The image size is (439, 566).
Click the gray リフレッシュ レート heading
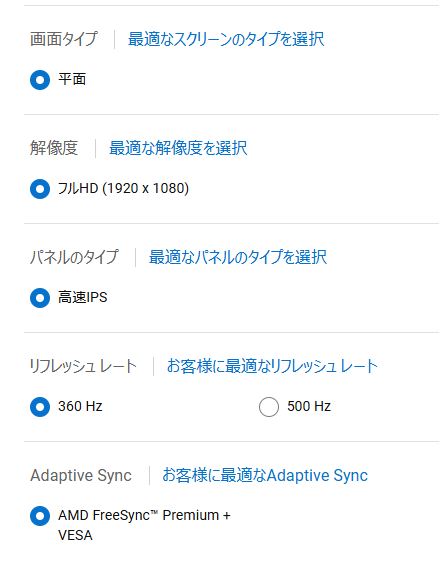tap(83, 366)
